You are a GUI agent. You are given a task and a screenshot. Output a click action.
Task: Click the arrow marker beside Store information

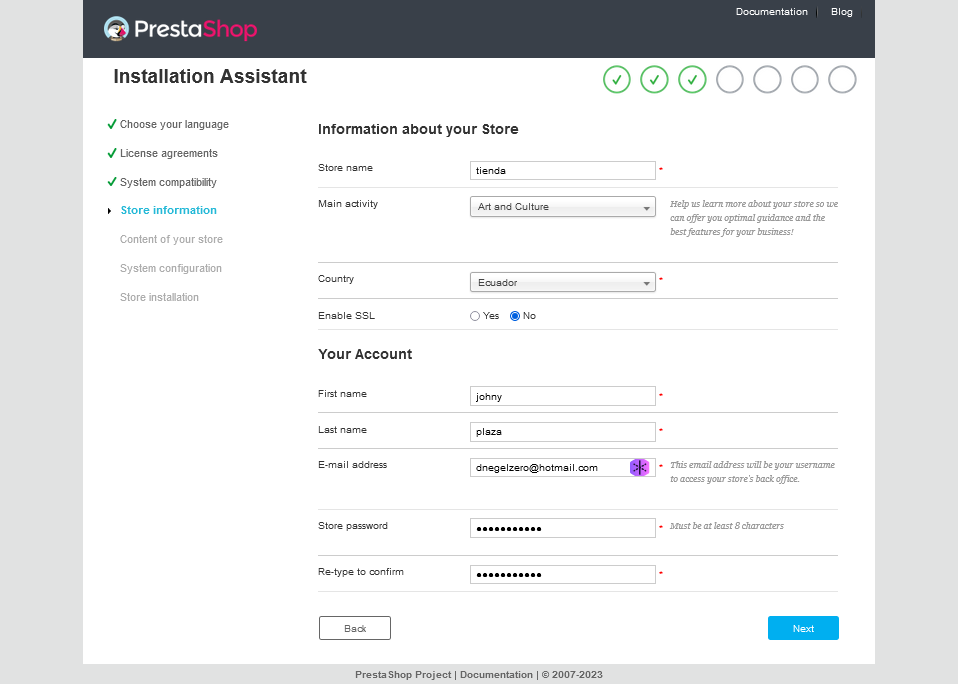110,211
